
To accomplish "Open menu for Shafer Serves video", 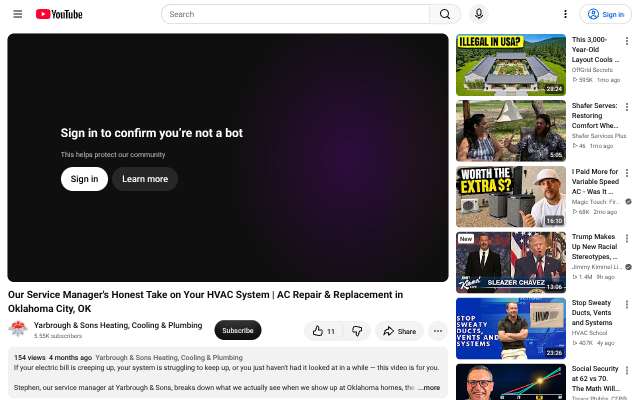I will 627,107.
